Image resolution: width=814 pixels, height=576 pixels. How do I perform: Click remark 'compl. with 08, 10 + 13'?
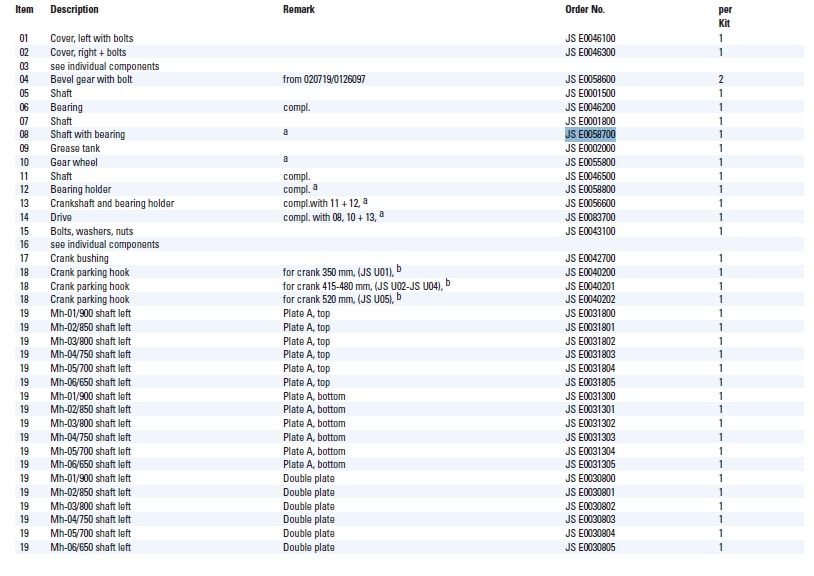pos(330,217)
